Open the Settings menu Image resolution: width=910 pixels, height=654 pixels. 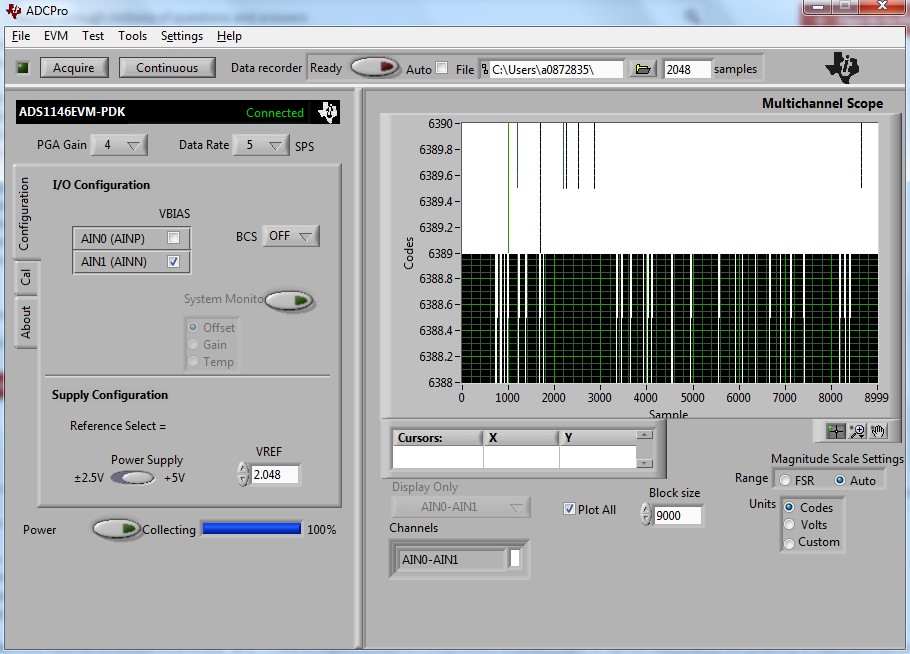pyautogui.click(x=182, y=36)
